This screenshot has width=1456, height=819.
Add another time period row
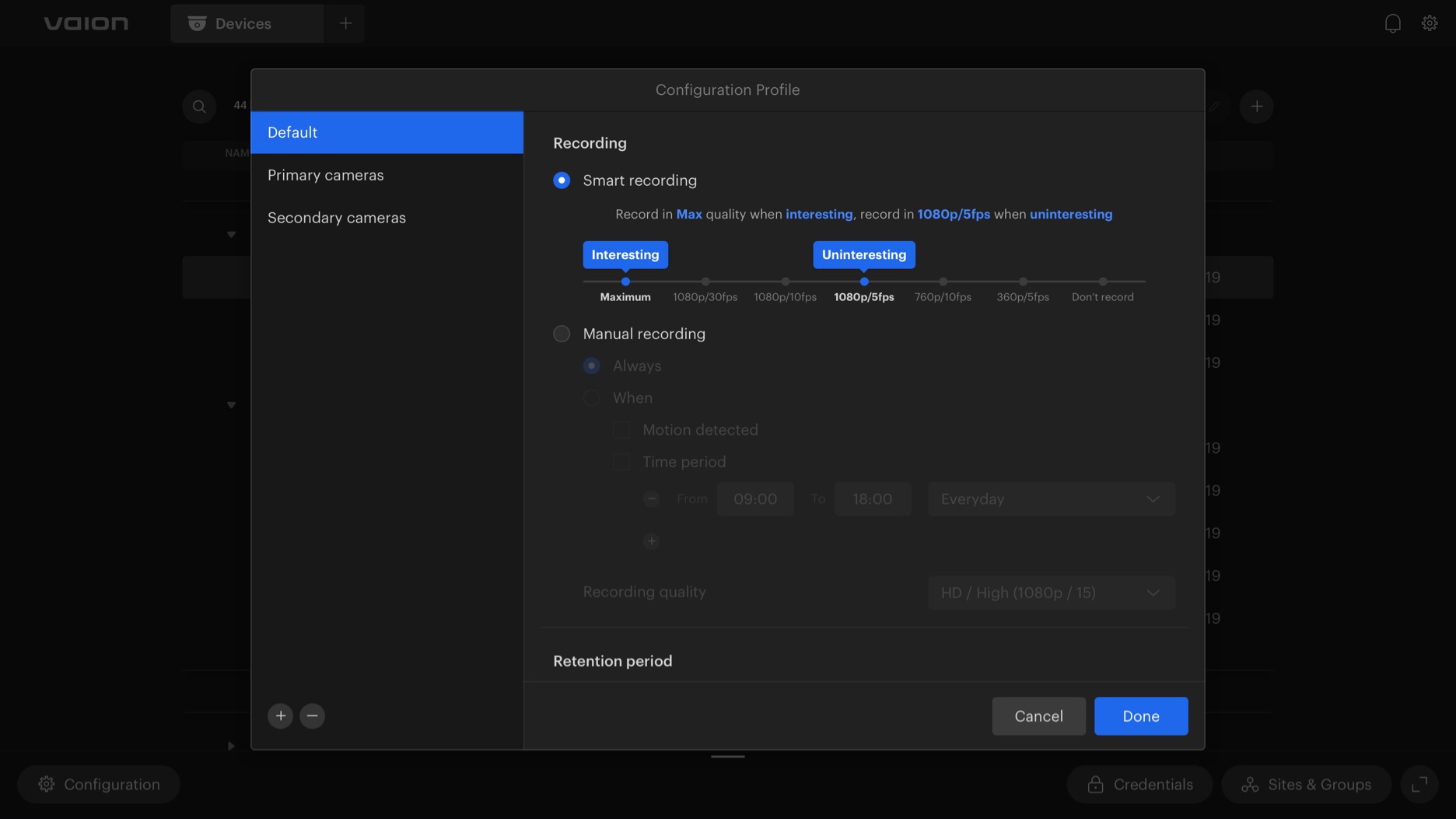click(x=652, y=541)
